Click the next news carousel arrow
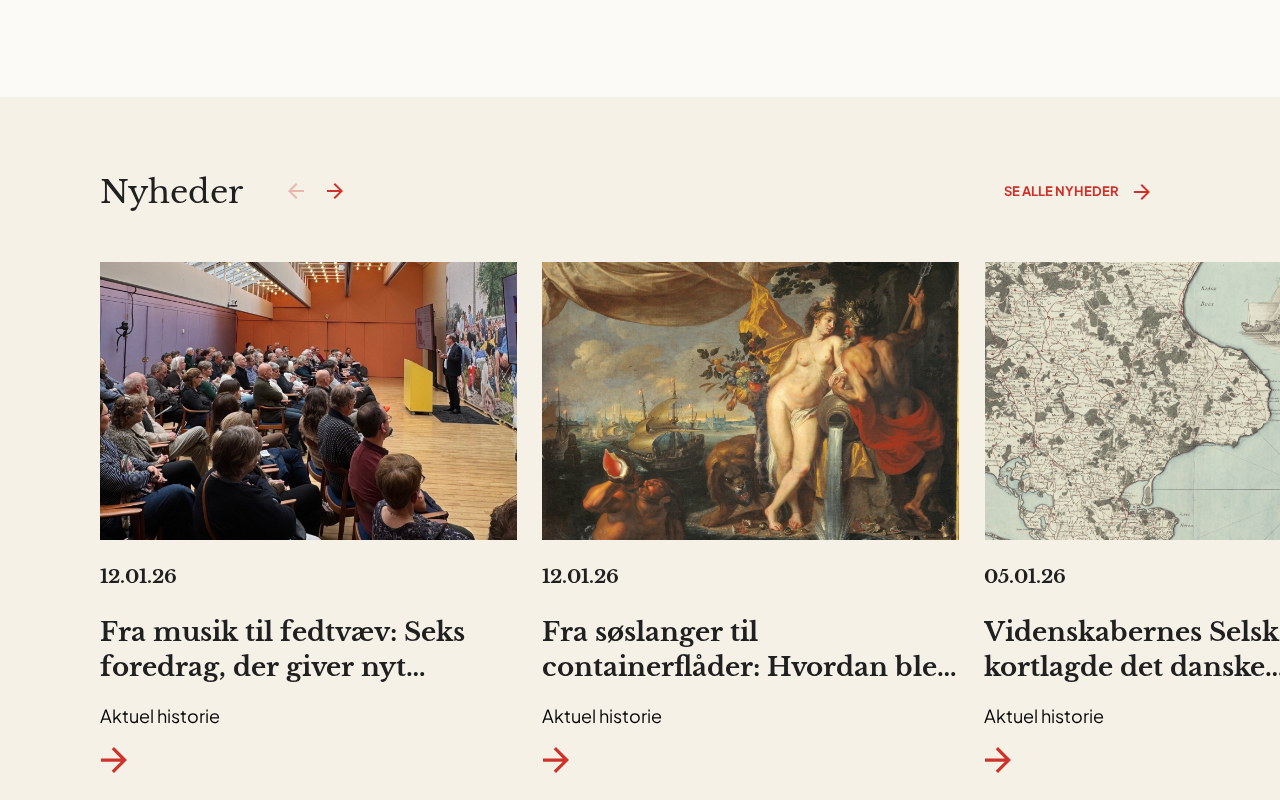The image size is (1280, 800). [335, 191]
